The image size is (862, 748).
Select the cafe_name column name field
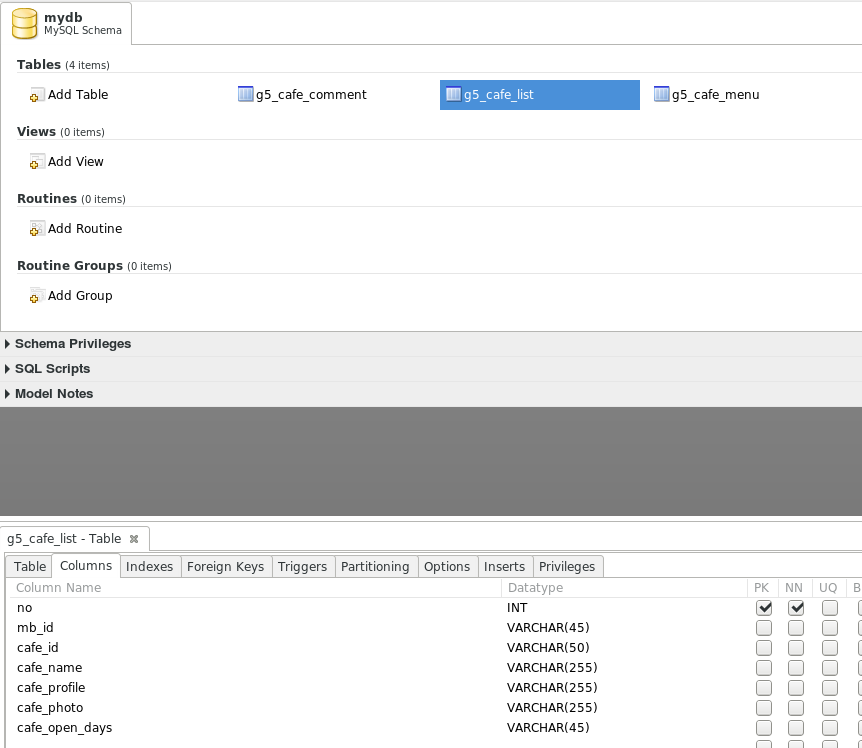pos(50,668)
